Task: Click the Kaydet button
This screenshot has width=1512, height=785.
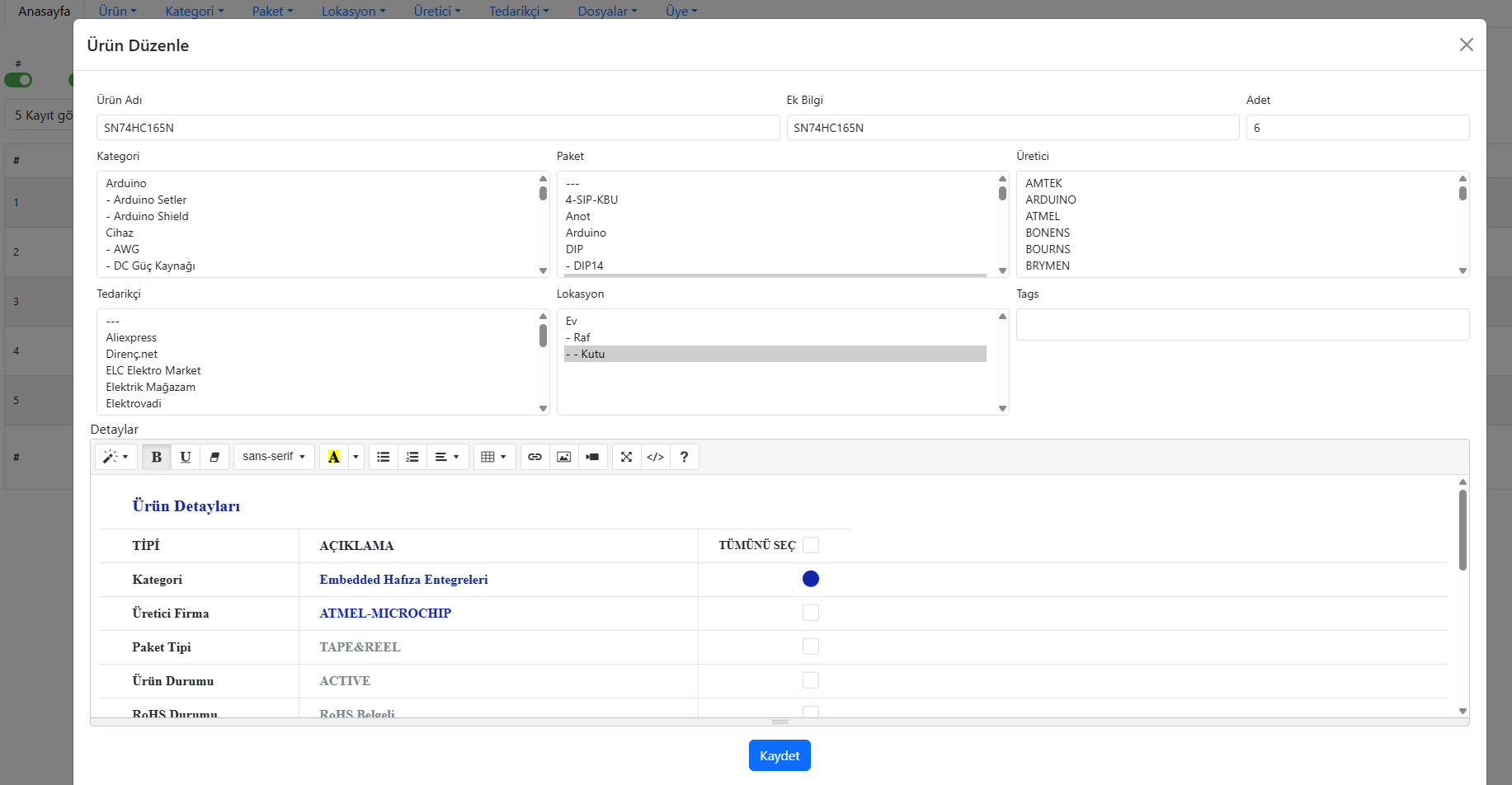Action: pos(780,755)
